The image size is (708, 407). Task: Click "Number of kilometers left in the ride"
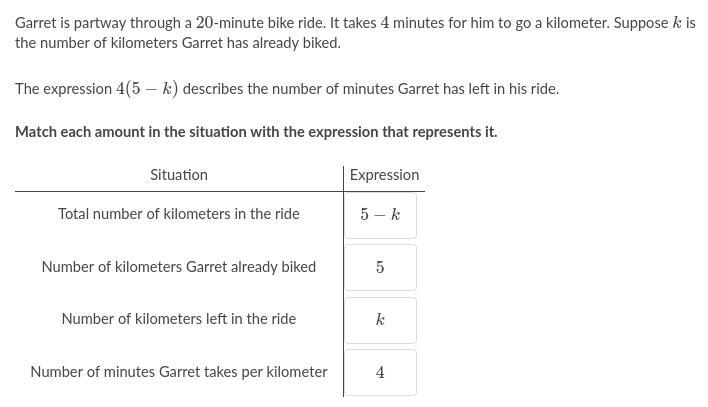[x=179, y=319]
